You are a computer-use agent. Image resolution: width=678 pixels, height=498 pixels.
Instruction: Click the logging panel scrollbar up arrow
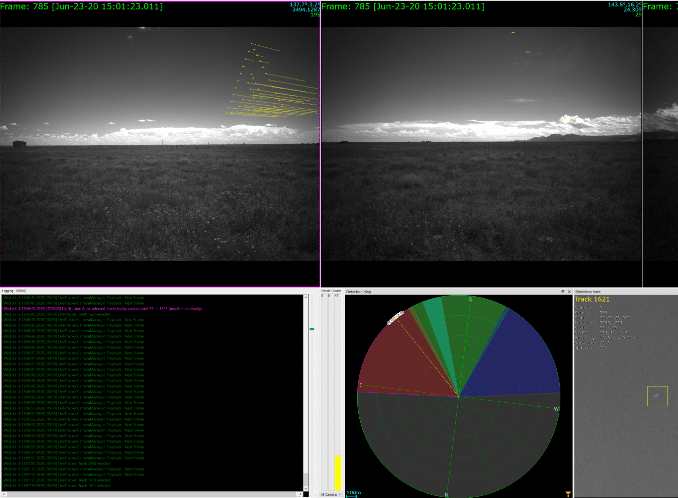[x=306, y=298]
